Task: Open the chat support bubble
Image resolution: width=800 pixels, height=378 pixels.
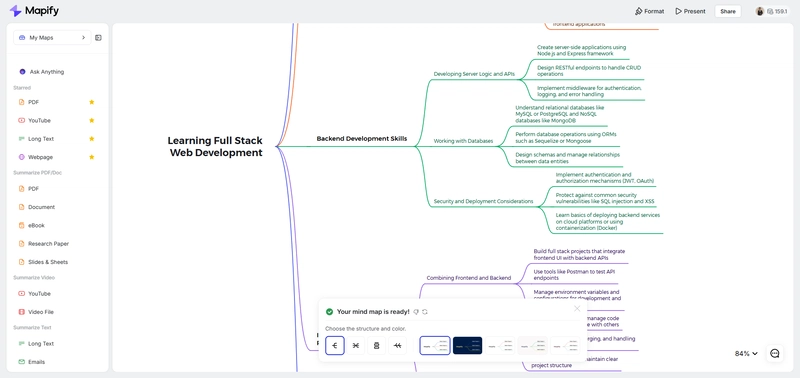Action: click(x=774, y=354)
